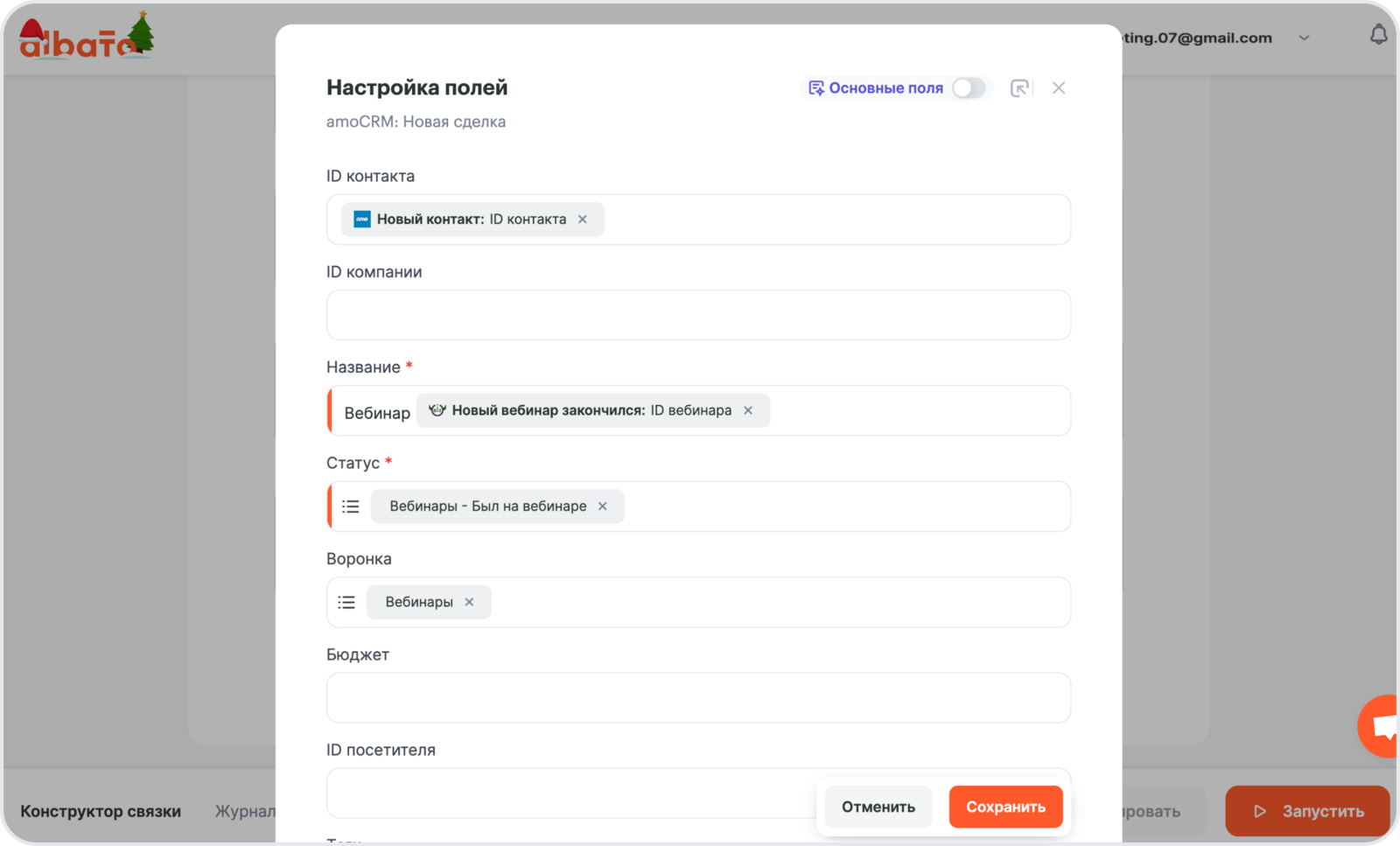This screenshot has width=1400, height=846.
Task: Open the Воронка list dropdown icon
Action: tap(347, 602)
